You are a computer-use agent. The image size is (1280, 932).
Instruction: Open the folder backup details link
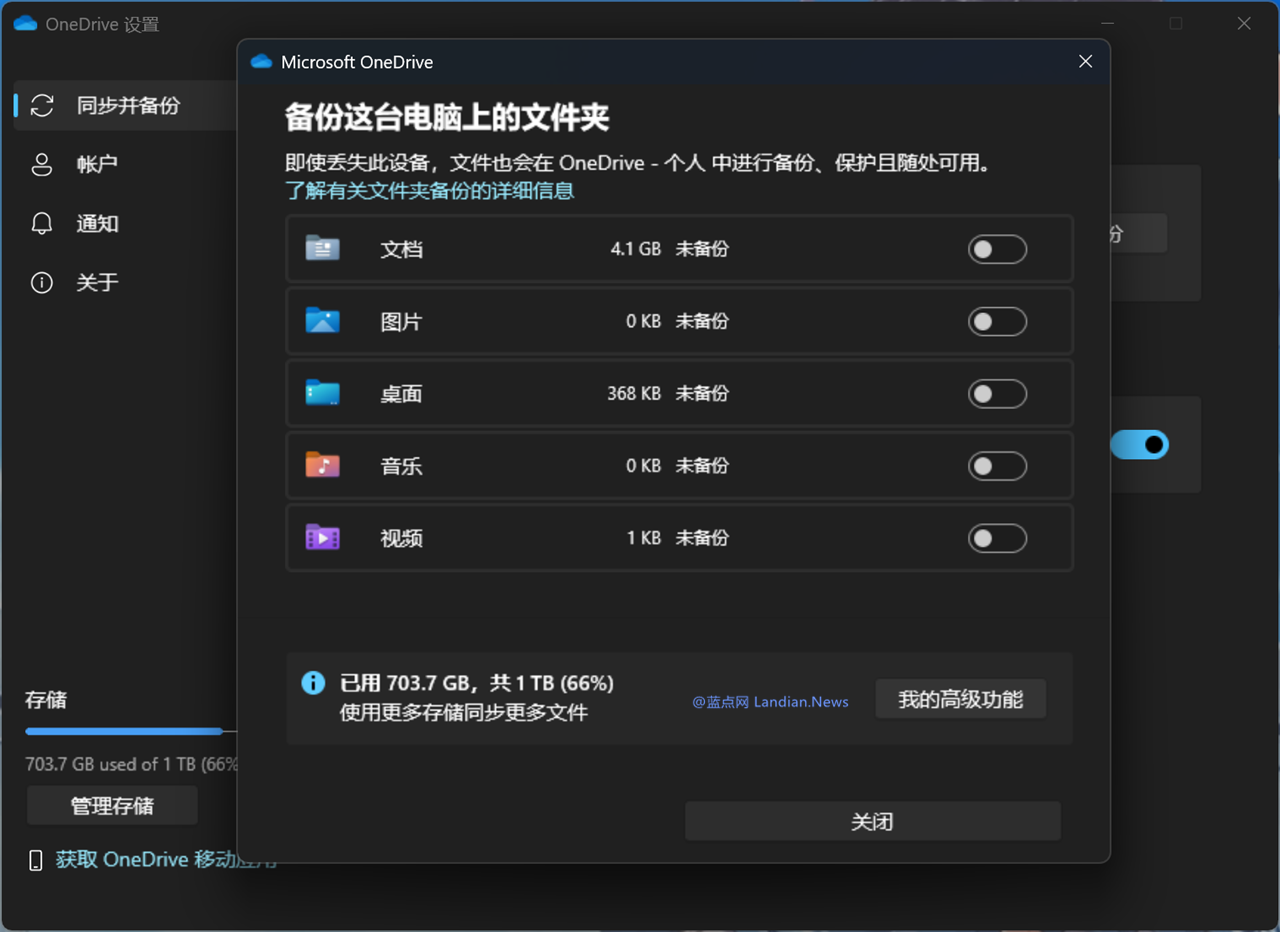click(430, 190)
